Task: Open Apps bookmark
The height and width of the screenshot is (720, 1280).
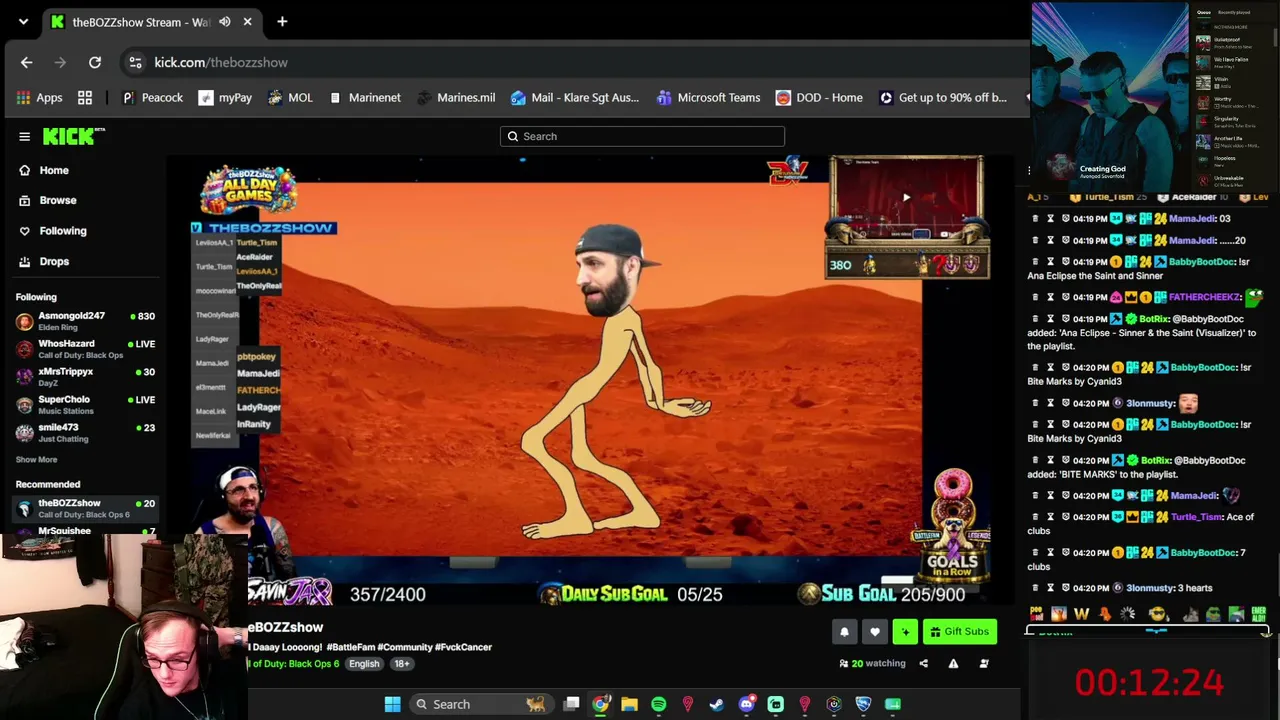Action: 39,98
